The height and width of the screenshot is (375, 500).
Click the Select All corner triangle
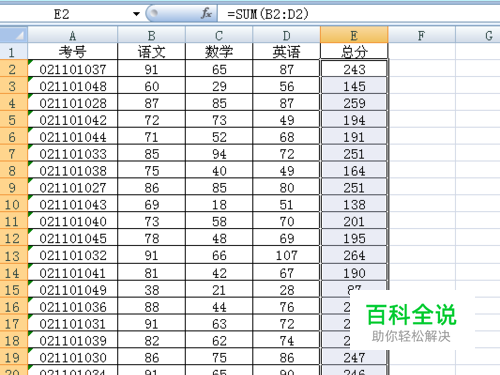click(14, 35)
